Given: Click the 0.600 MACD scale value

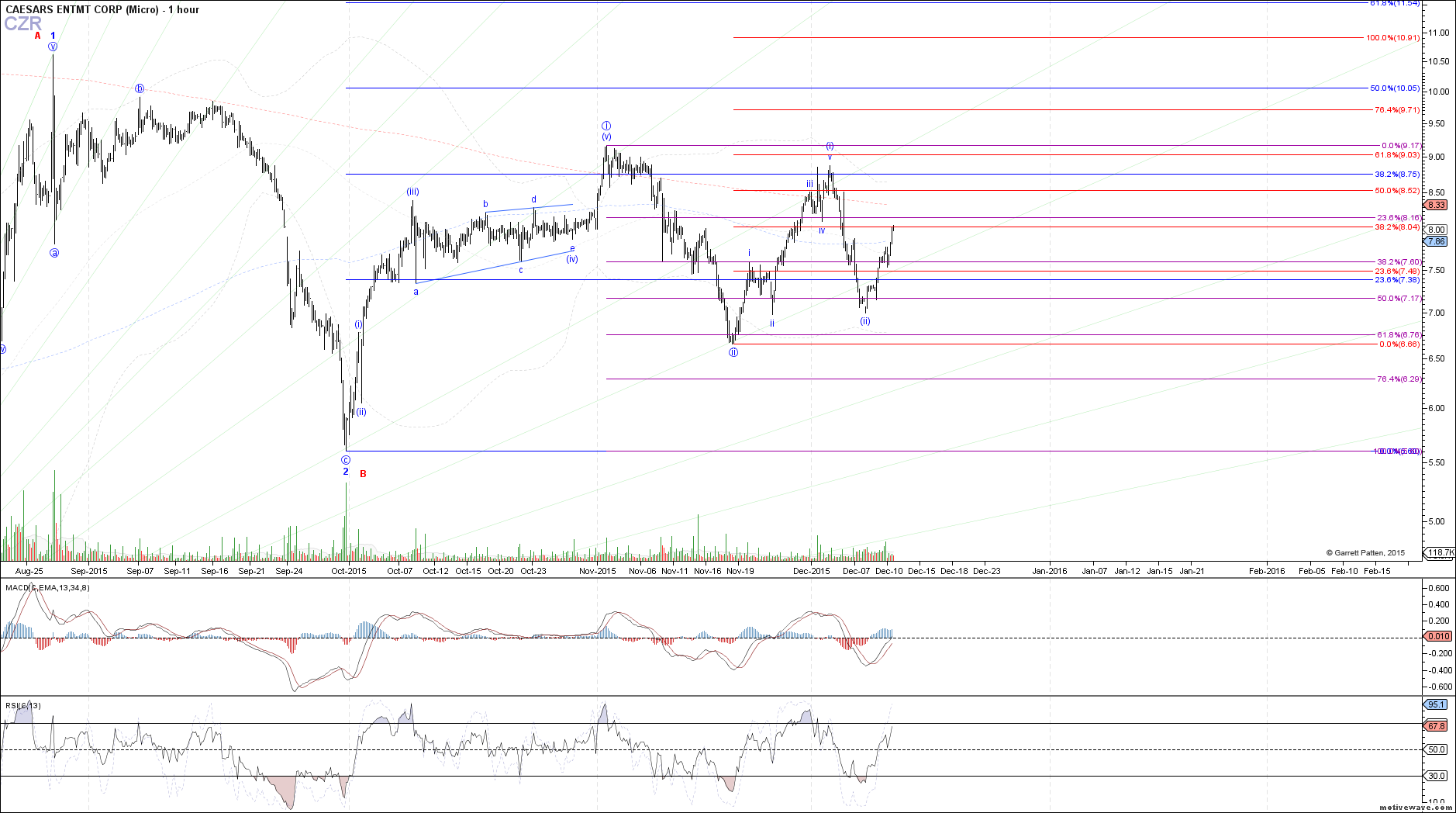Looking at the screenshot, I should click(x=1440, y=588).
